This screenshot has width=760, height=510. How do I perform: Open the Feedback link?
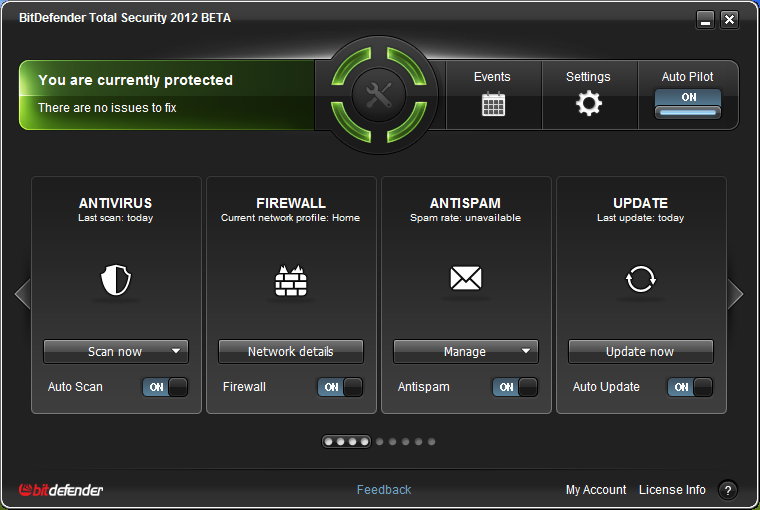(x=384, y=490)
